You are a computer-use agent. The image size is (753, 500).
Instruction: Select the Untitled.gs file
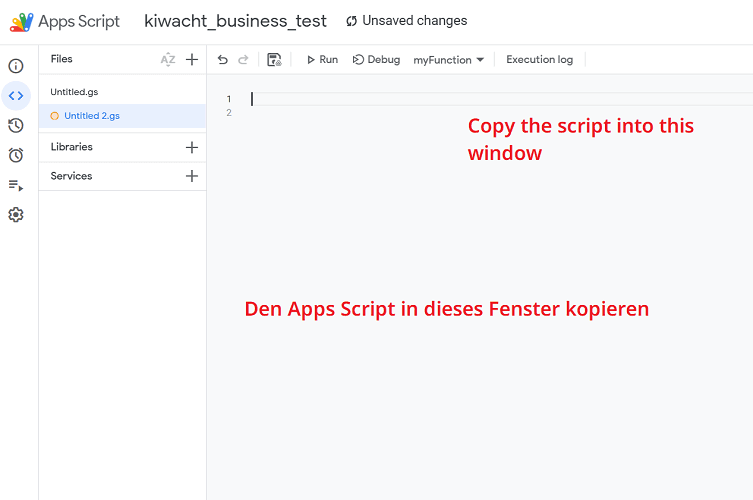pyautogui.click(x=75, y=92)
